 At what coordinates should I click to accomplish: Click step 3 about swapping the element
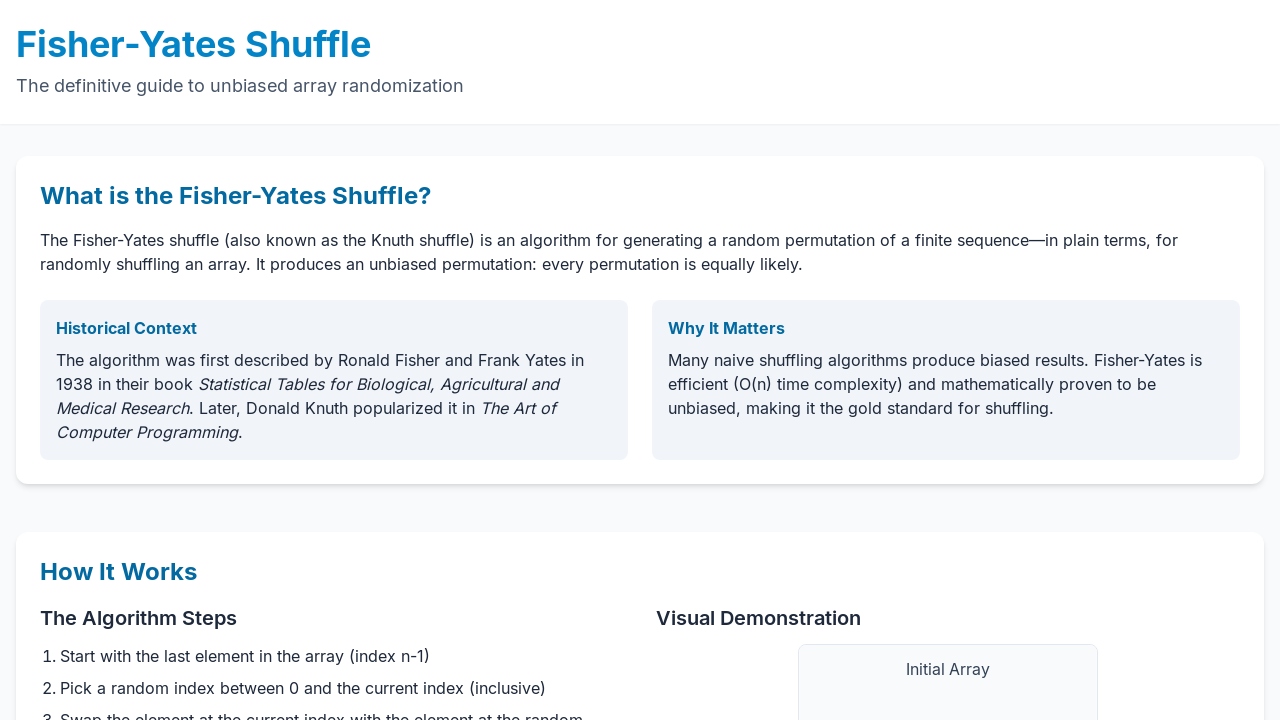[321, 714]
